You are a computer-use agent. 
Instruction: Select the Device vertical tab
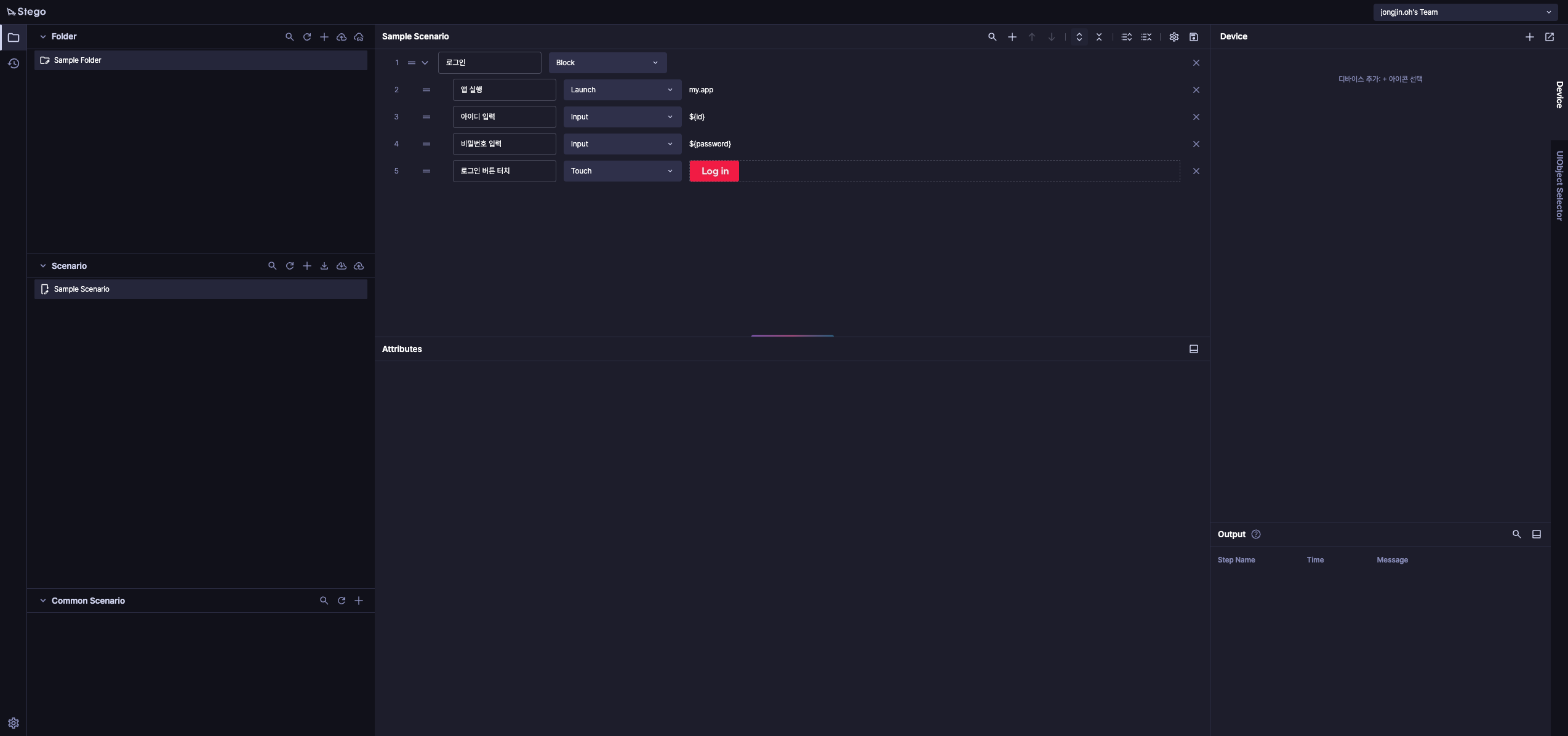[1559, 95]
